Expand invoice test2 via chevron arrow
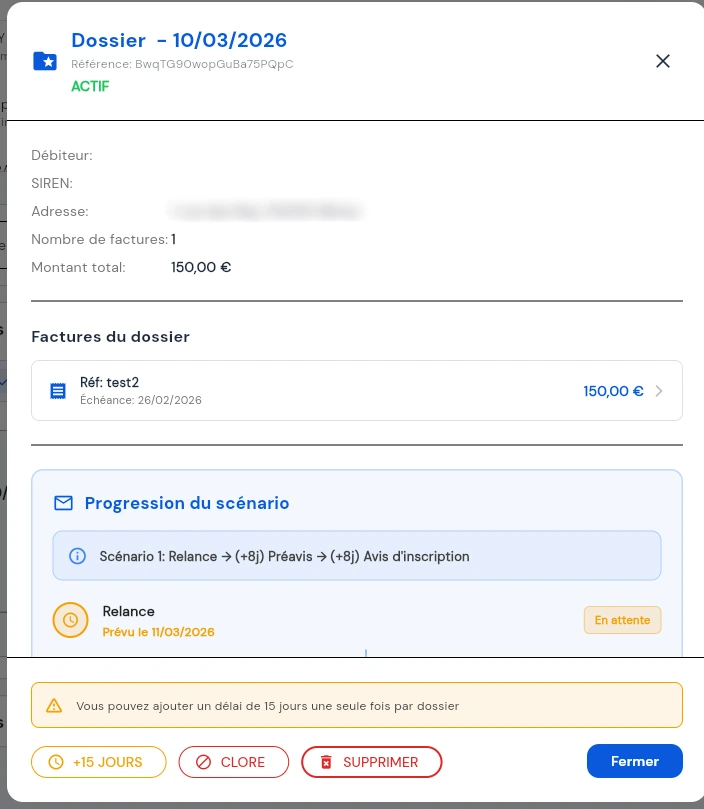 point(659,391)
